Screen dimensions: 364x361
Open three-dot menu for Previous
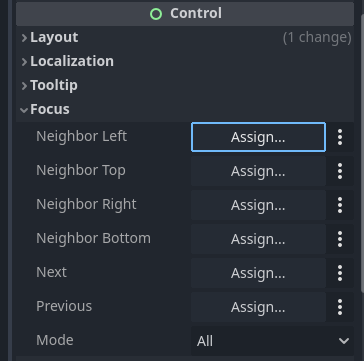[x=340, y=307]
